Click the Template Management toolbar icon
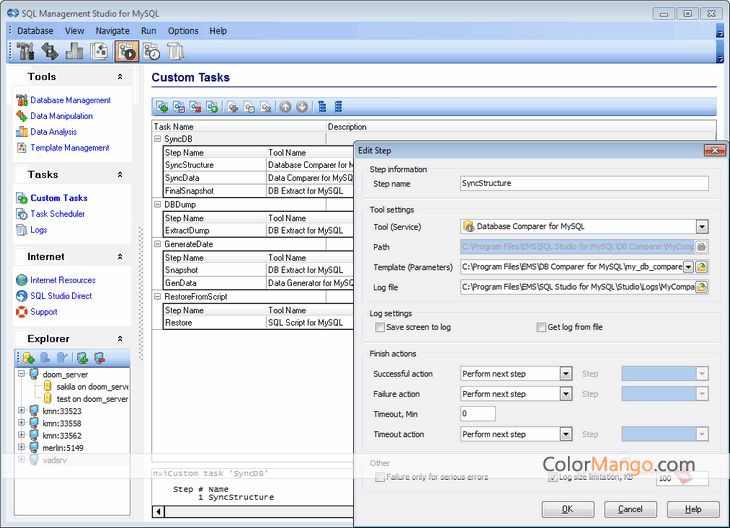The image size is (730, 528). [x=99, y=51]
